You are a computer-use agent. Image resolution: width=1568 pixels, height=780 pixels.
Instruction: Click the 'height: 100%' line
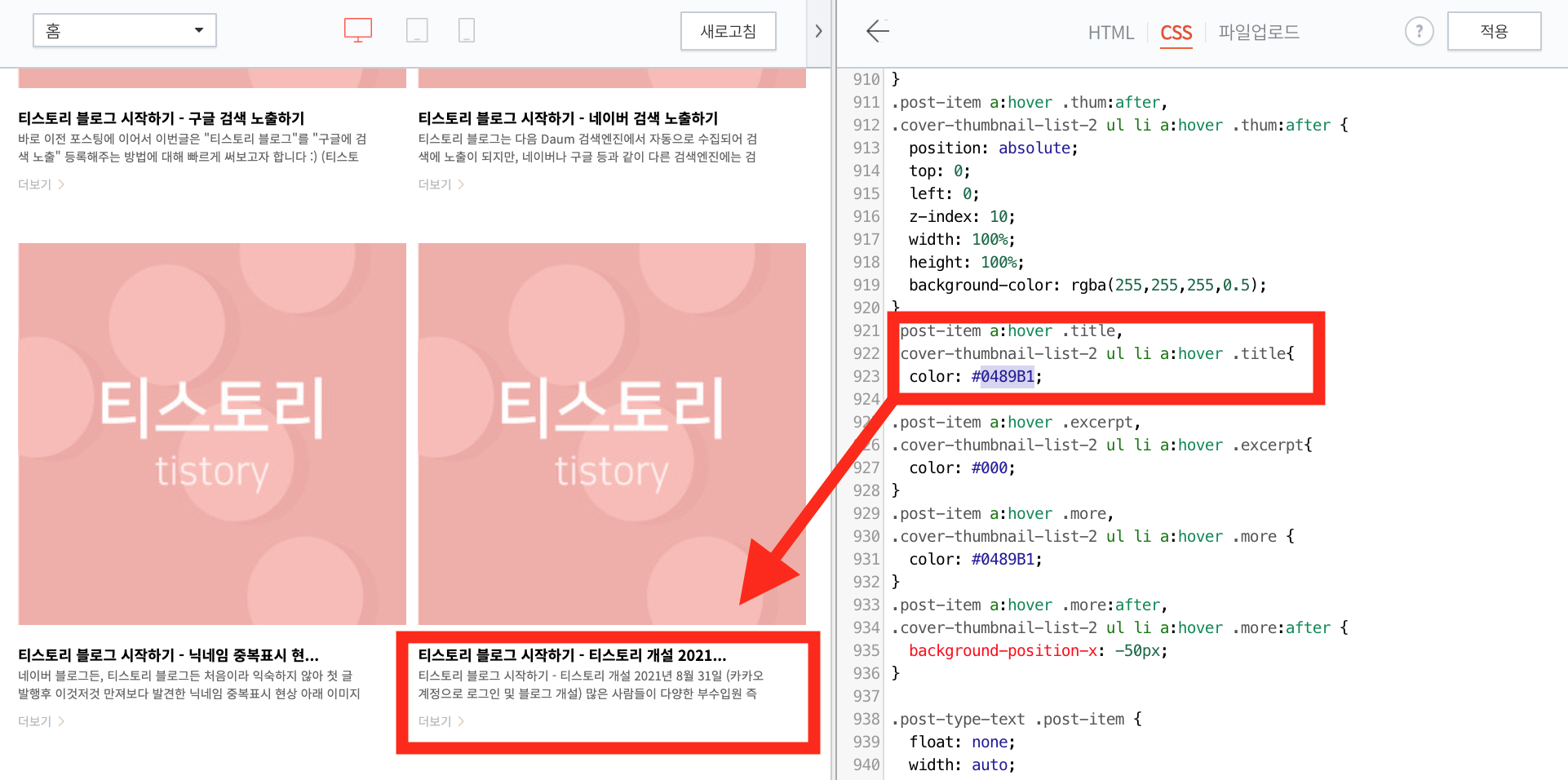tap(966, 262)
